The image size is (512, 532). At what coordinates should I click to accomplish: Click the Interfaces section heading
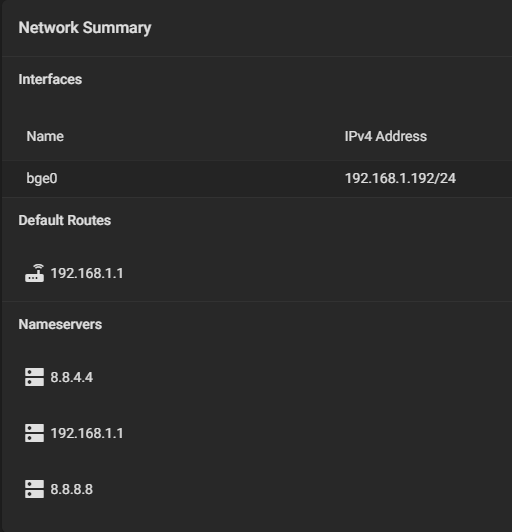(50, 79)
